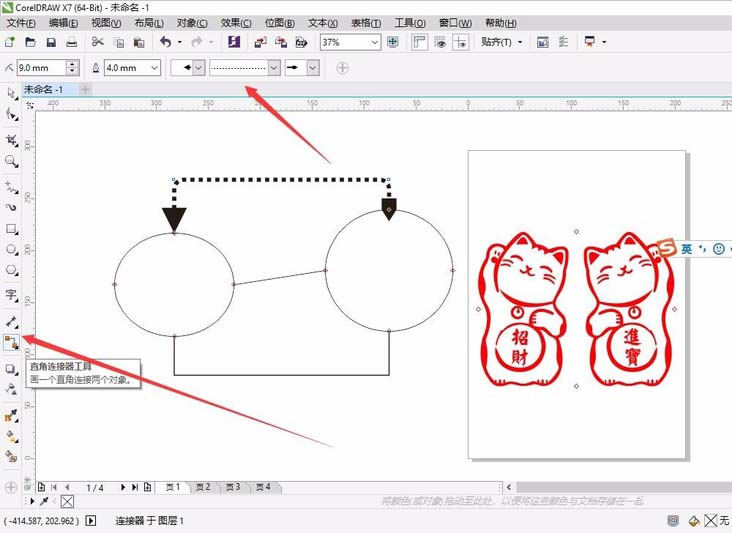Switch to the 页 2 page tab
The height and width of the screenshot is (533, 732).
click(x=203, y=487)
